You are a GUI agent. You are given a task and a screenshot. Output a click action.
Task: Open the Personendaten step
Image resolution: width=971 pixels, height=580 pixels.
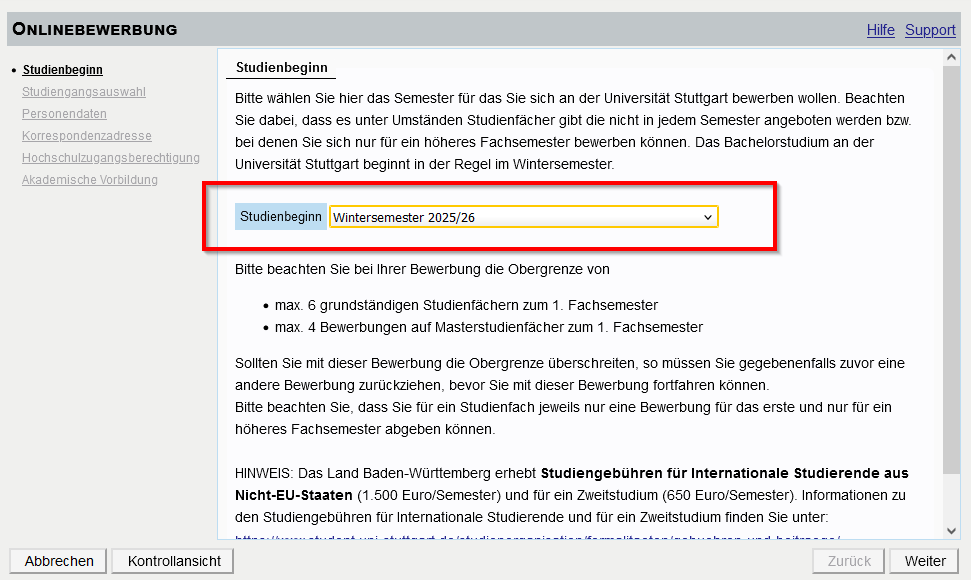tap(64, 114)
